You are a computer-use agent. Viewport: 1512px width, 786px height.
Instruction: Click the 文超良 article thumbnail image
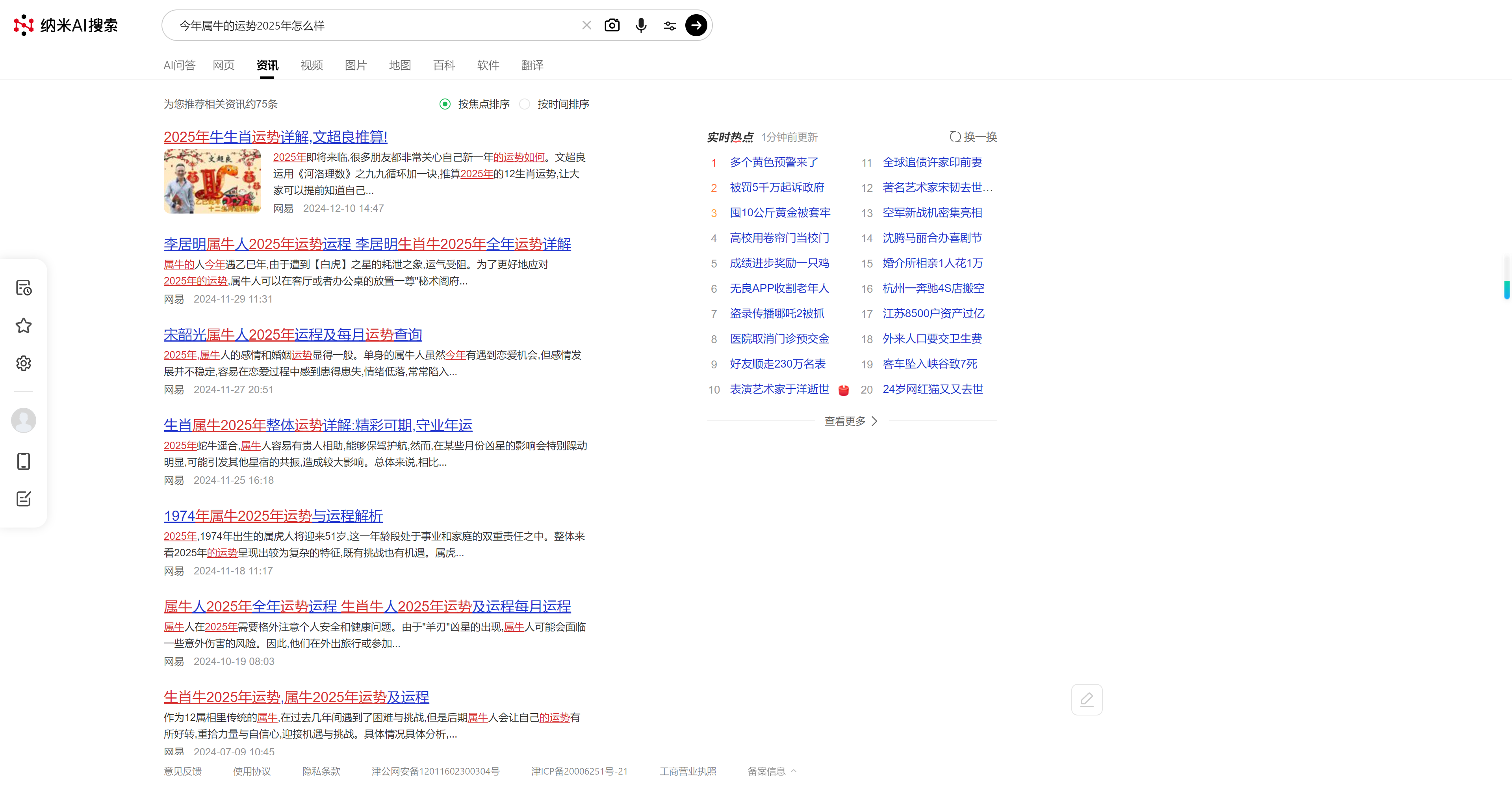212,181
